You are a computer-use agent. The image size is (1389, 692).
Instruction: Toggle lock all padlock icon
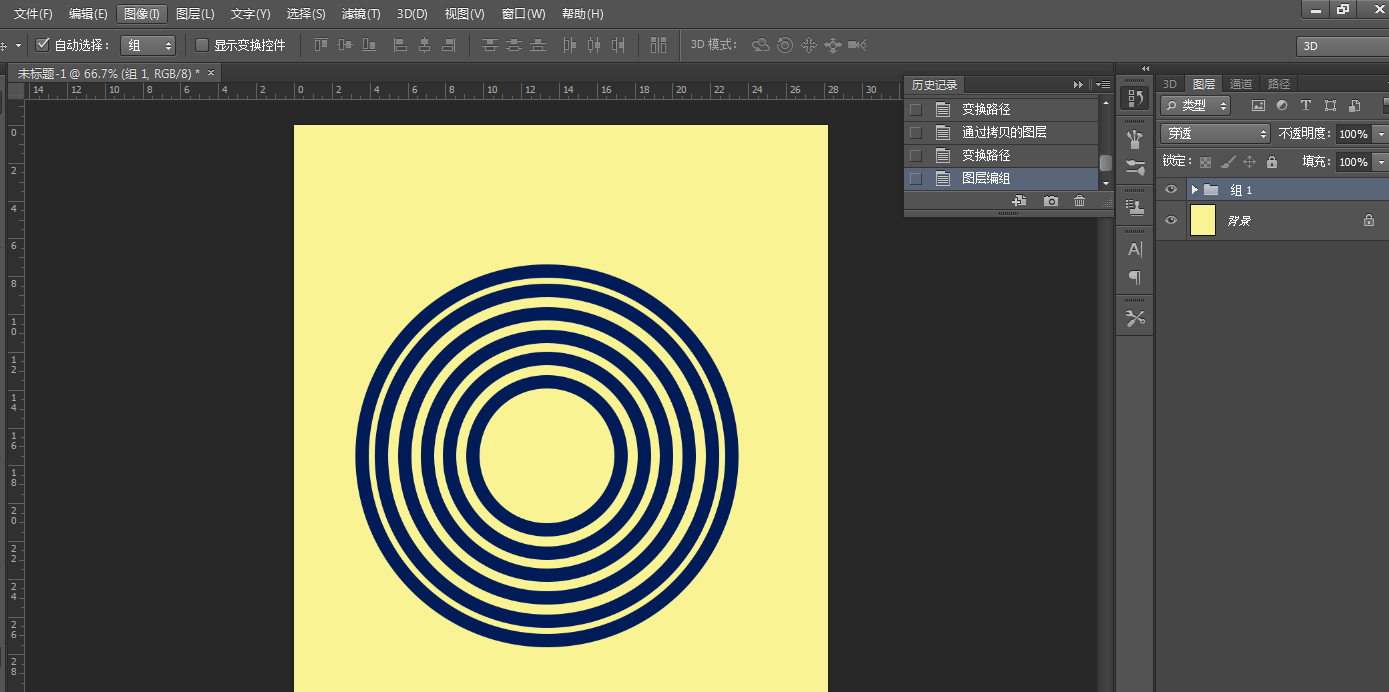tap(1271, 161)
